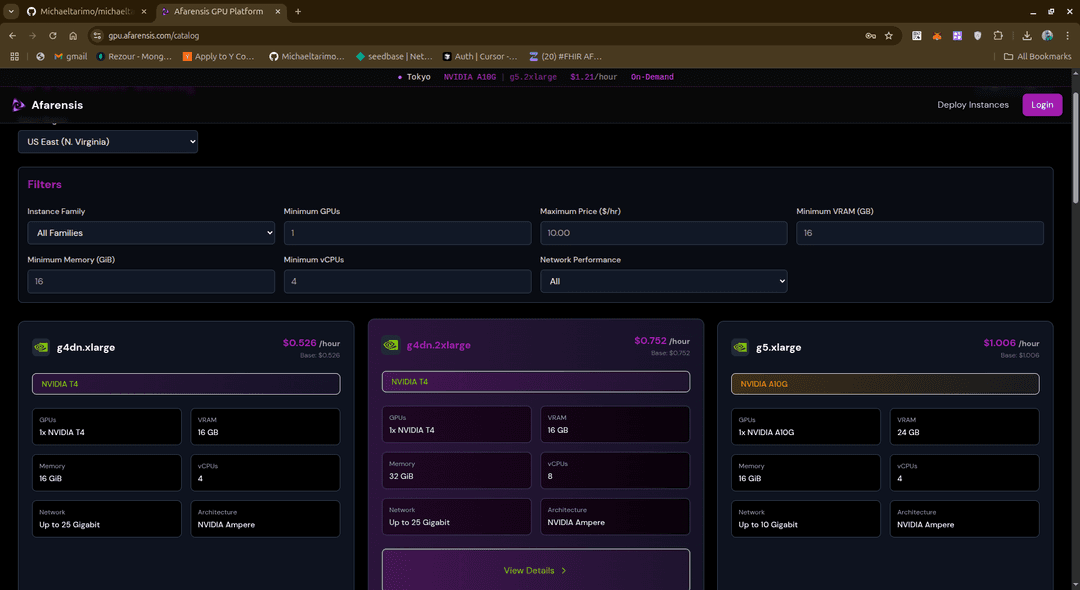The width and height of the screenshot is (1080, 590).
Task: Switch to the Afarensis GPU Platform tab
Action: 221,11
